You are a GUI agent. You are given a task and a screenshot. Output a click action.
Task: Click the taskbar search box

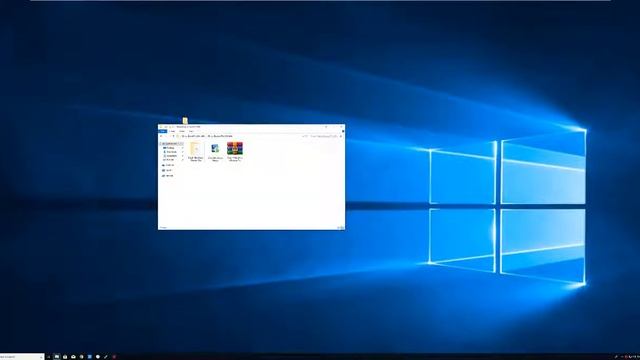click(22, 357)
